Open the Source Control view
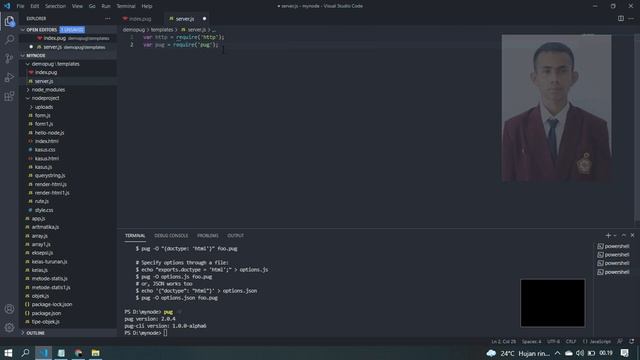 click(9, 58)
